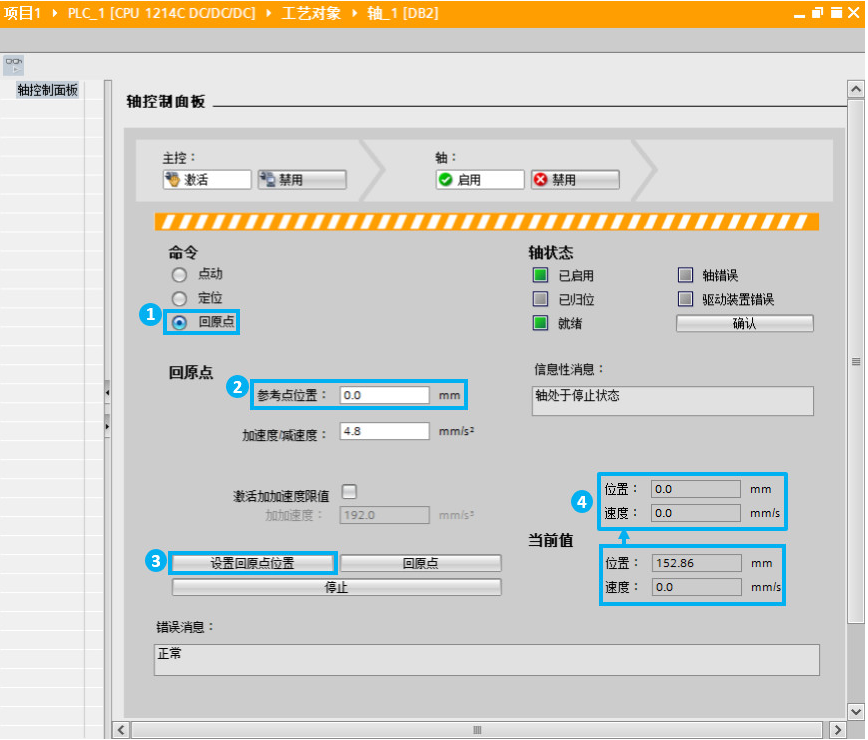The height and width of the screenshot is (740, 868).
Task: Click the disabled 加加速度 field showing 192.0
Action: [384, 515]
